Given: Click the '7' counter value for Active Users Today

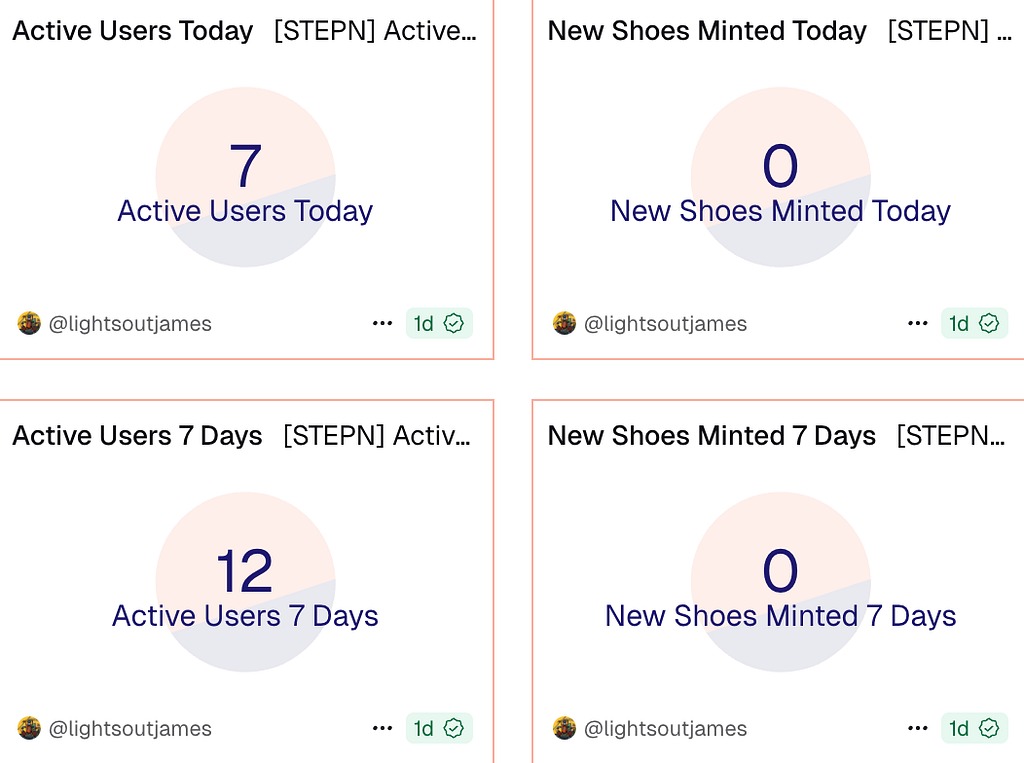Looking at the screenshot, I should [246, 166].
